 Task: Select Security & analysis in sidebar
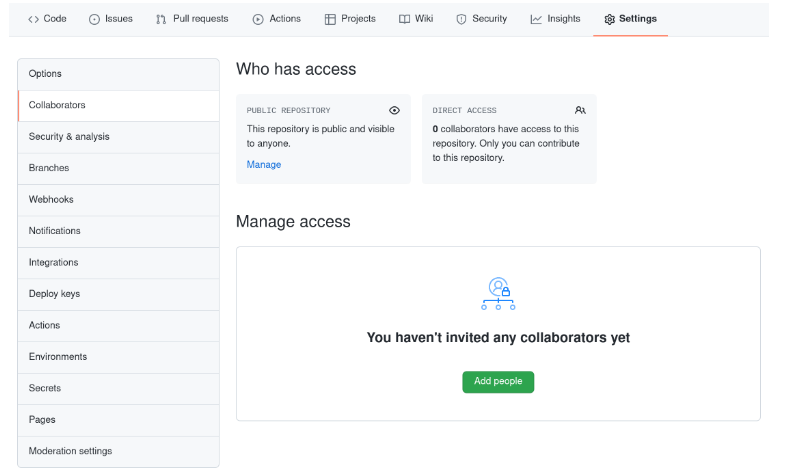[x=69, y=137]
